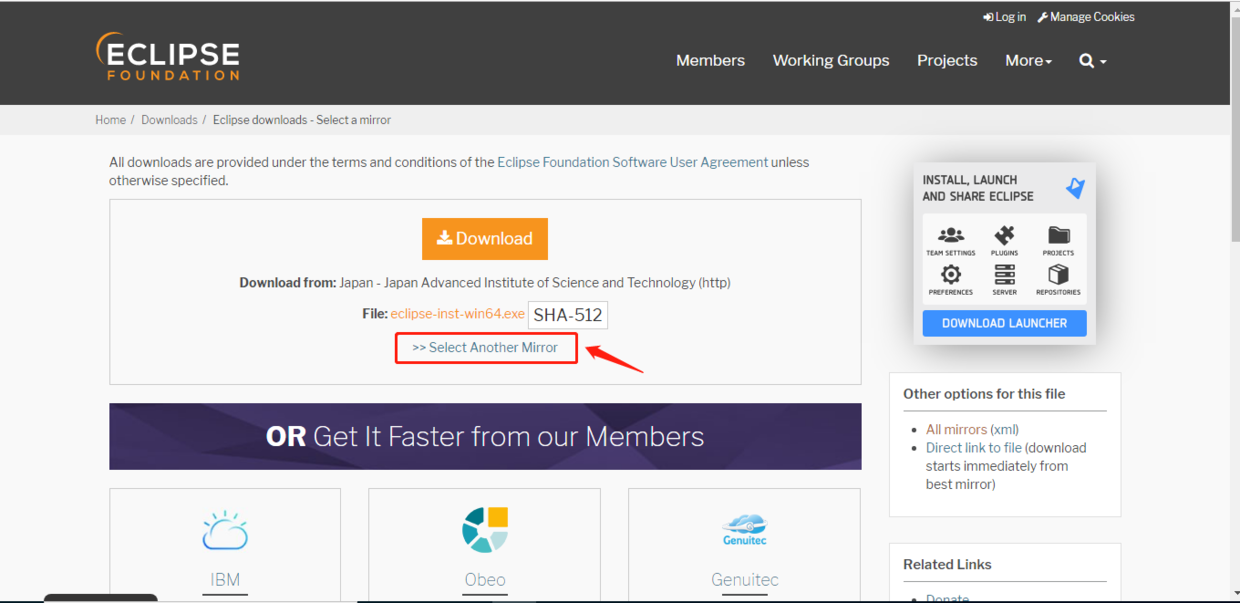Click the Related Links heading
1240x603 pixels.
pyautogui.click(x=947, y=565)
